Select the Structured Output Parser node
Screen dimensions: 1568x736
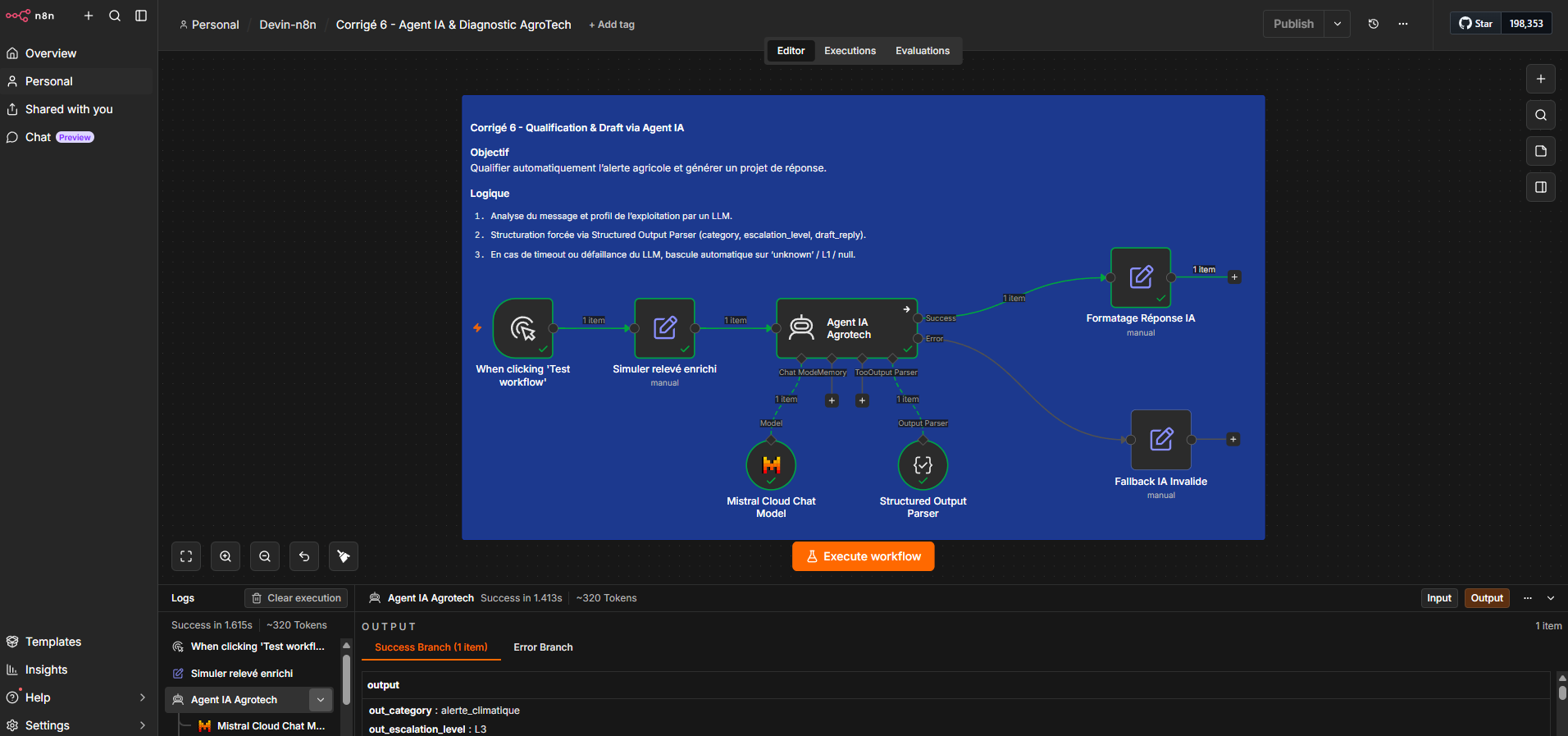point(923,465)
